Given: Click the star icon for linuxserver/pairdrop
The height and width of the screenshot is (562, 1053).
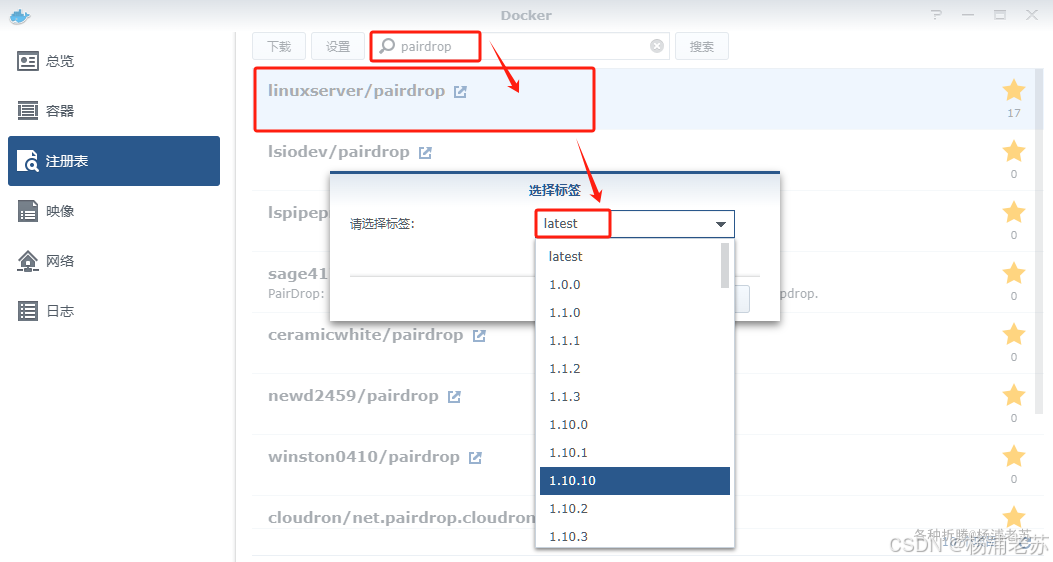Looking at the screenshot, I should pyautogui.click(x=1013, y=90).
